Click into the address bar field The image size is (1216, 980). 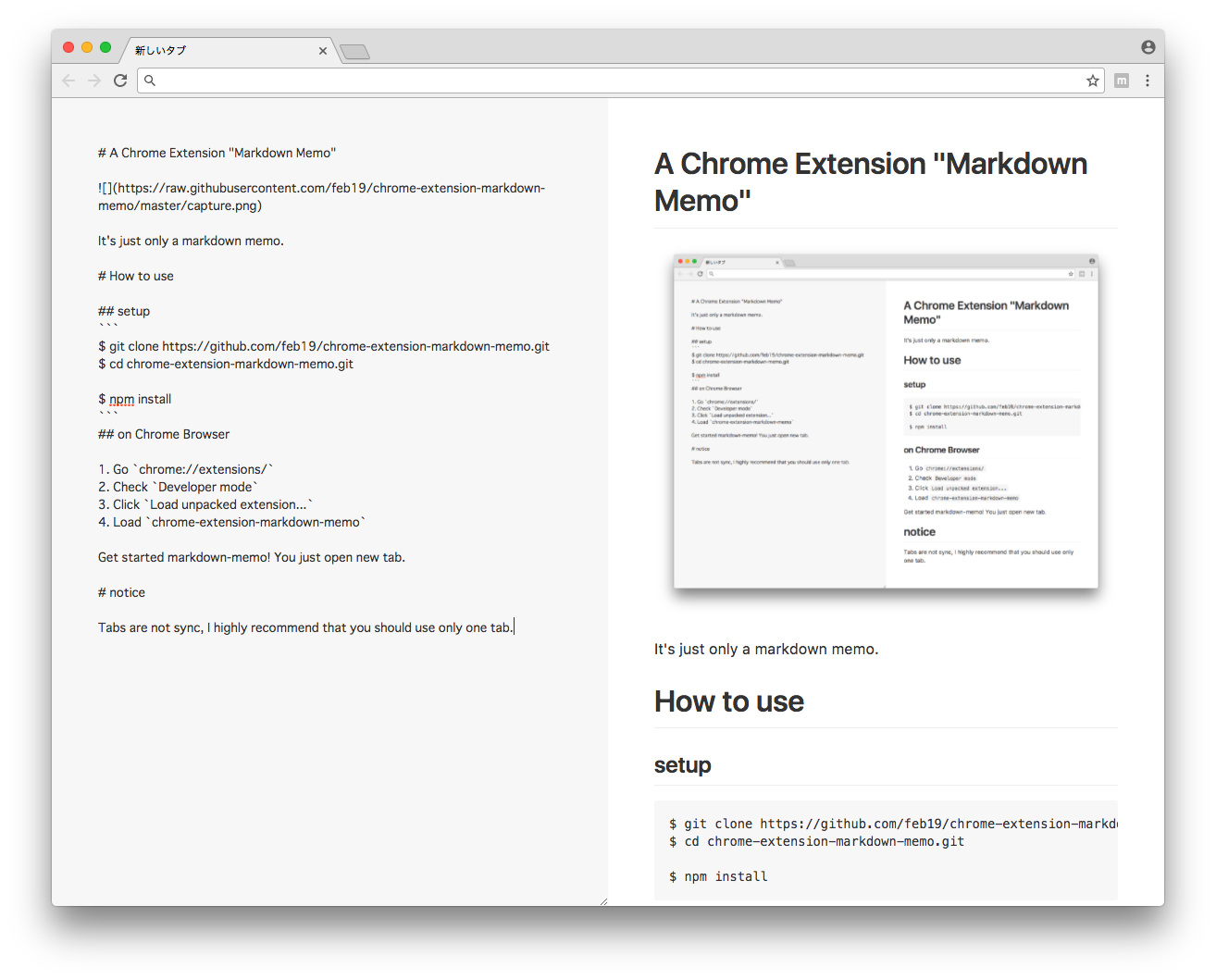click(x=620, y=81)
